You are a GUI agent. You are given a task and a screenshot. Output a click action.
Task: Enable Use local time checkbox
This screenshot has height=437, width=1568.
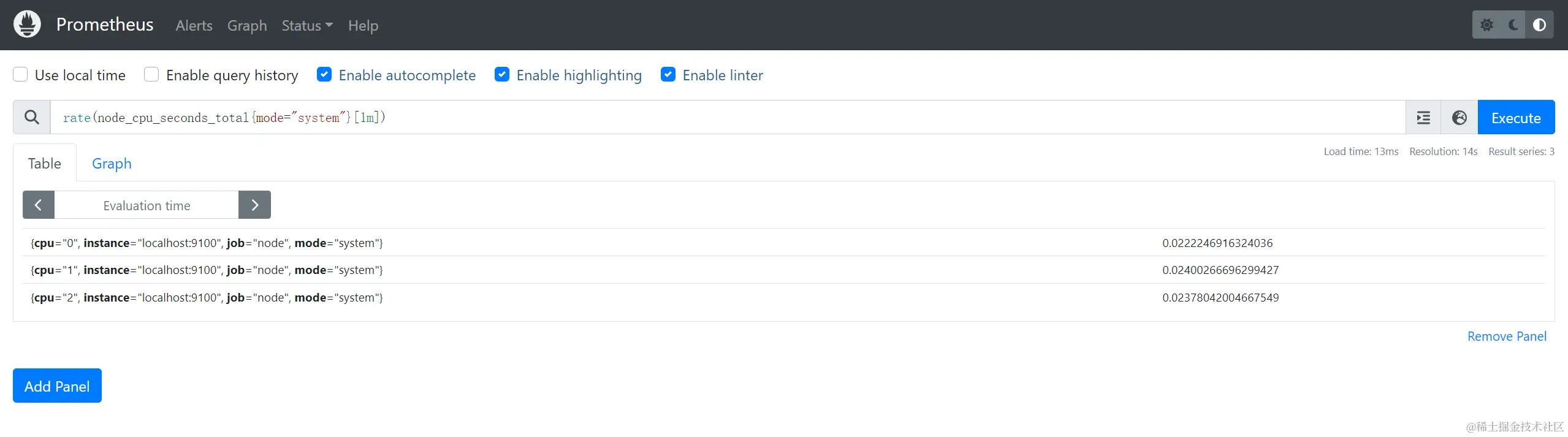click(20, 75)
